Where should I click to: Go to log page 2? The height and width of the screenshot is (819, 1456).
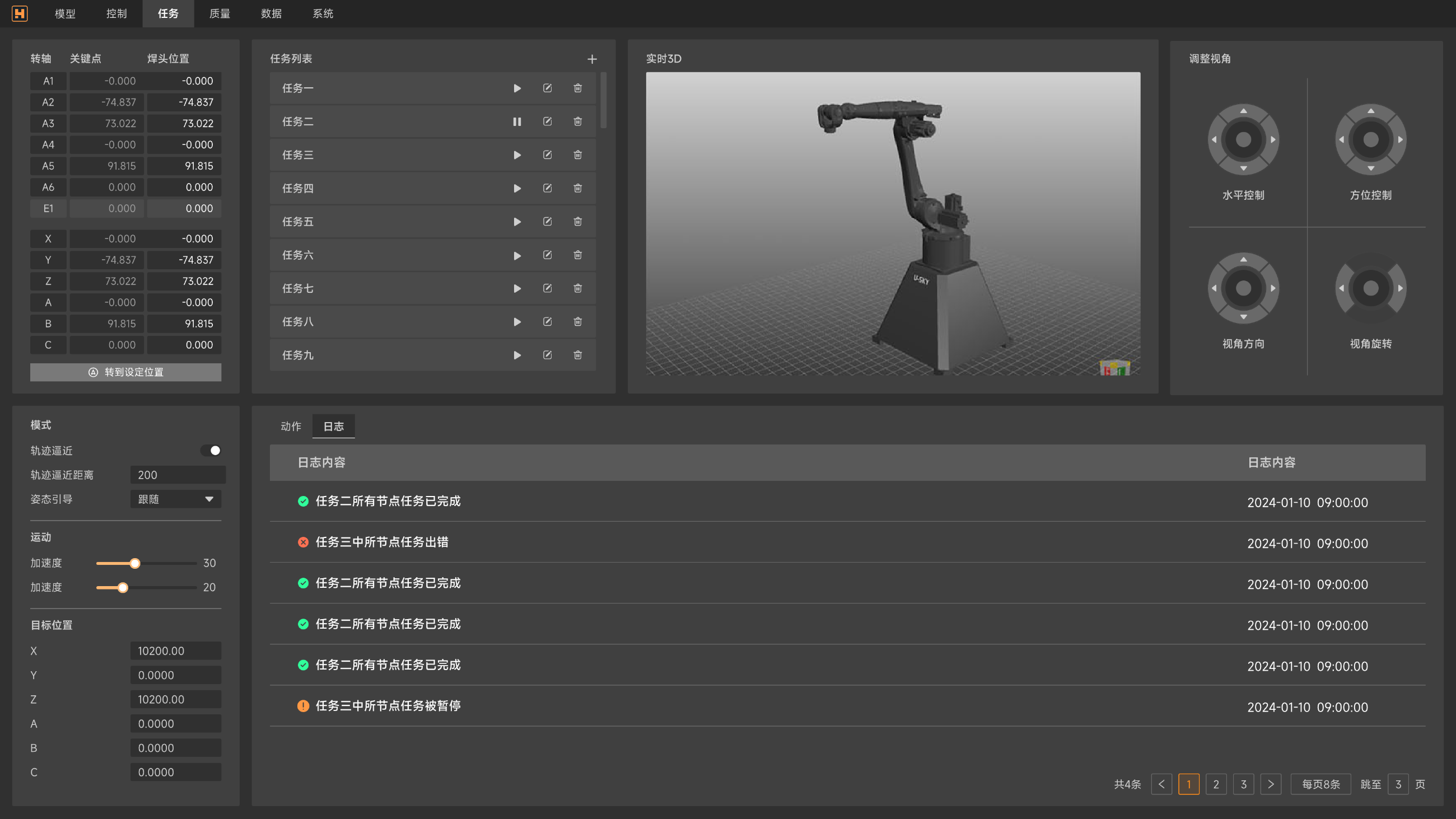[1216, 784]
